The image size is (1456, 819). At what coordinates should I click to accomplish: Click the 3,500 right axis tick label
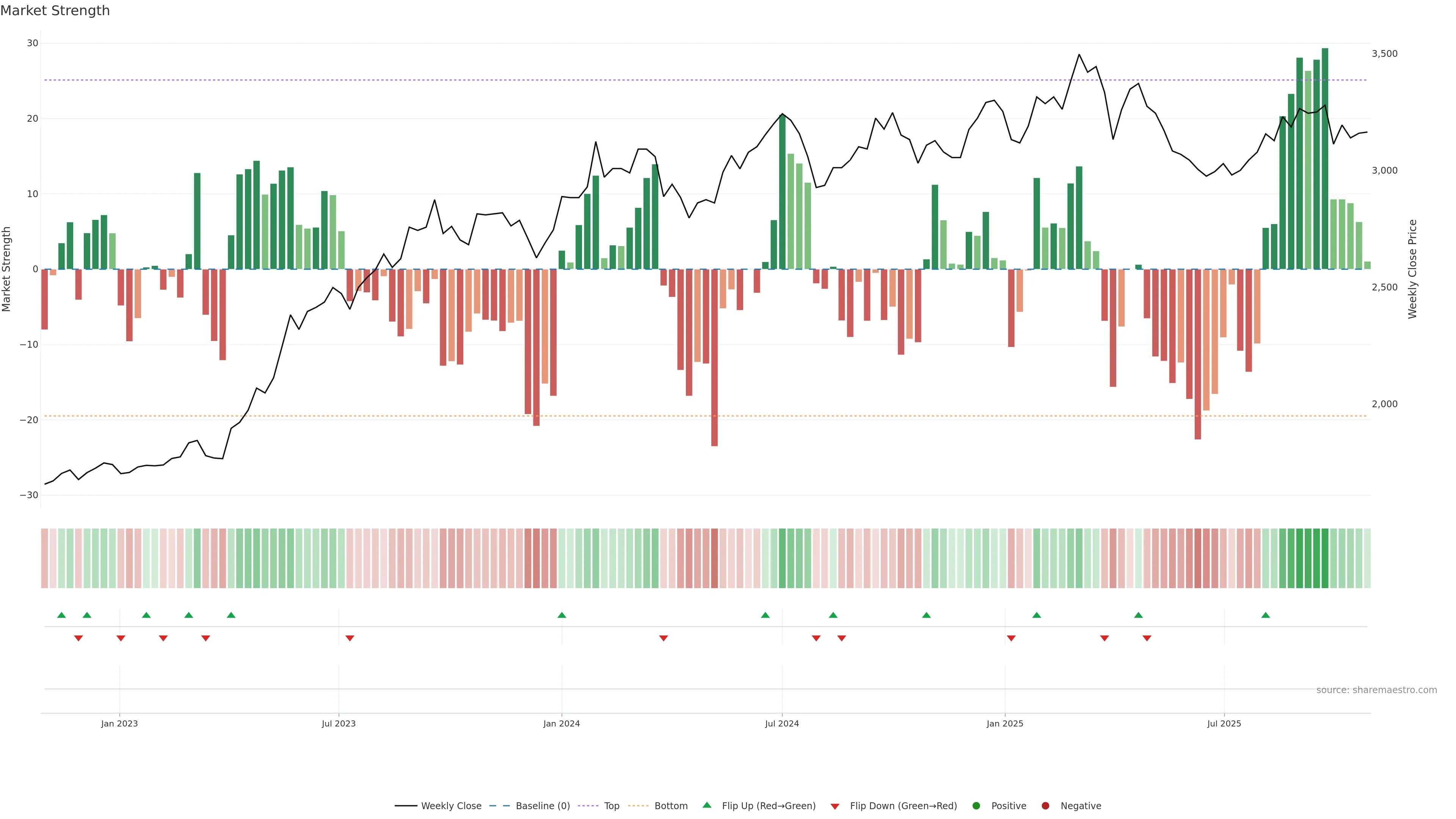[1384, 54]
